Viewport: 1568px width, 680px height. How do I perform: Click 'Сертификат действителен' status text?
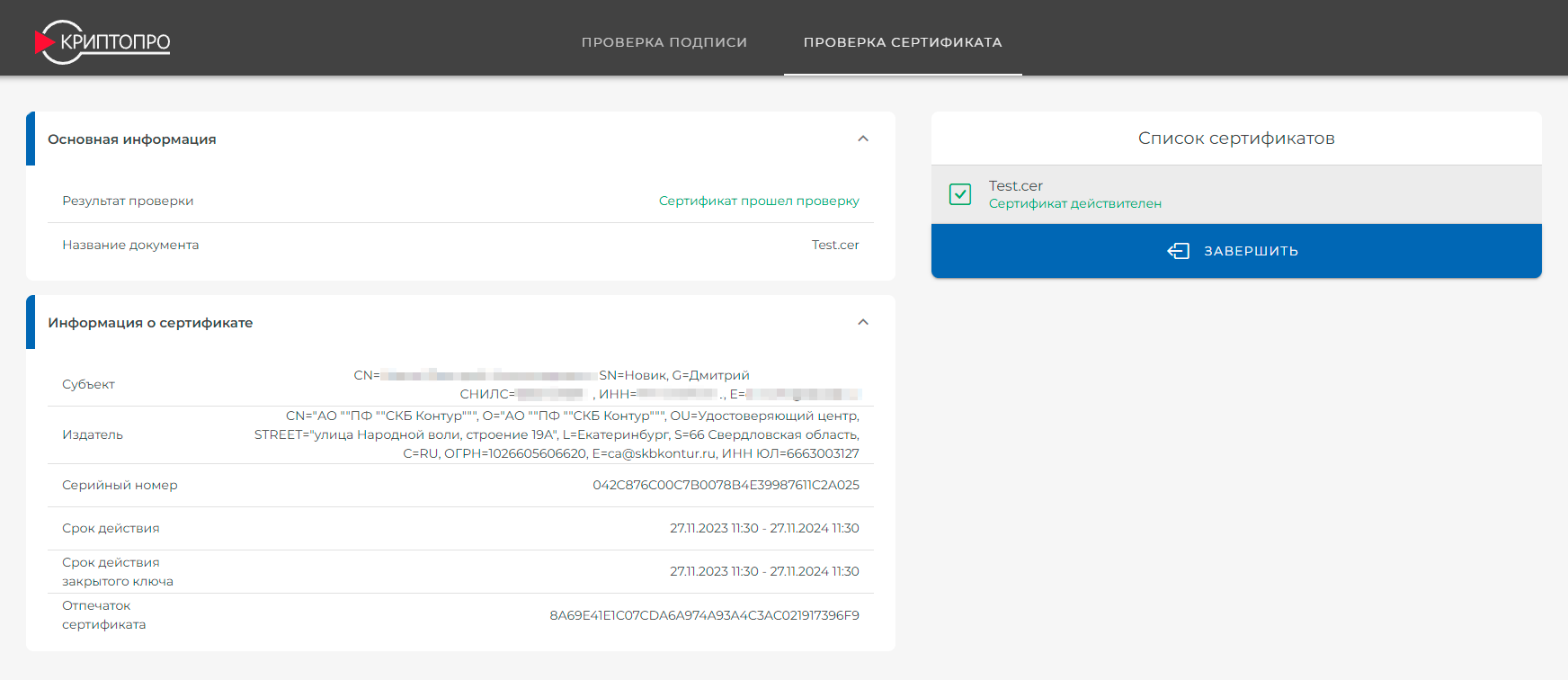coord(1075,204)
